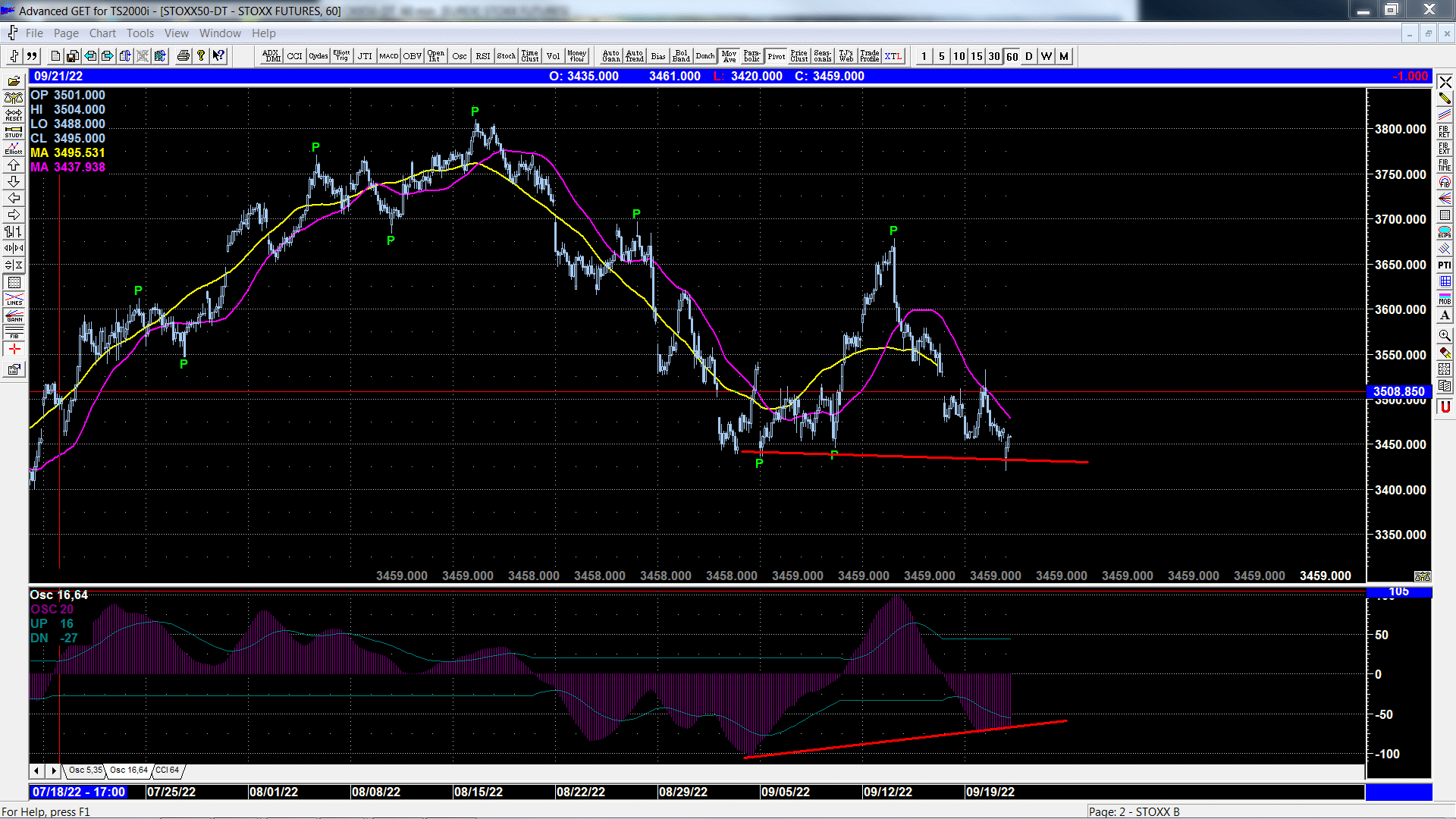Image resolution: width=1456 pixels, height=819 pixels.
Task: Click the 07/18/22 - 17:00 date label
Action: click(80, 792)
